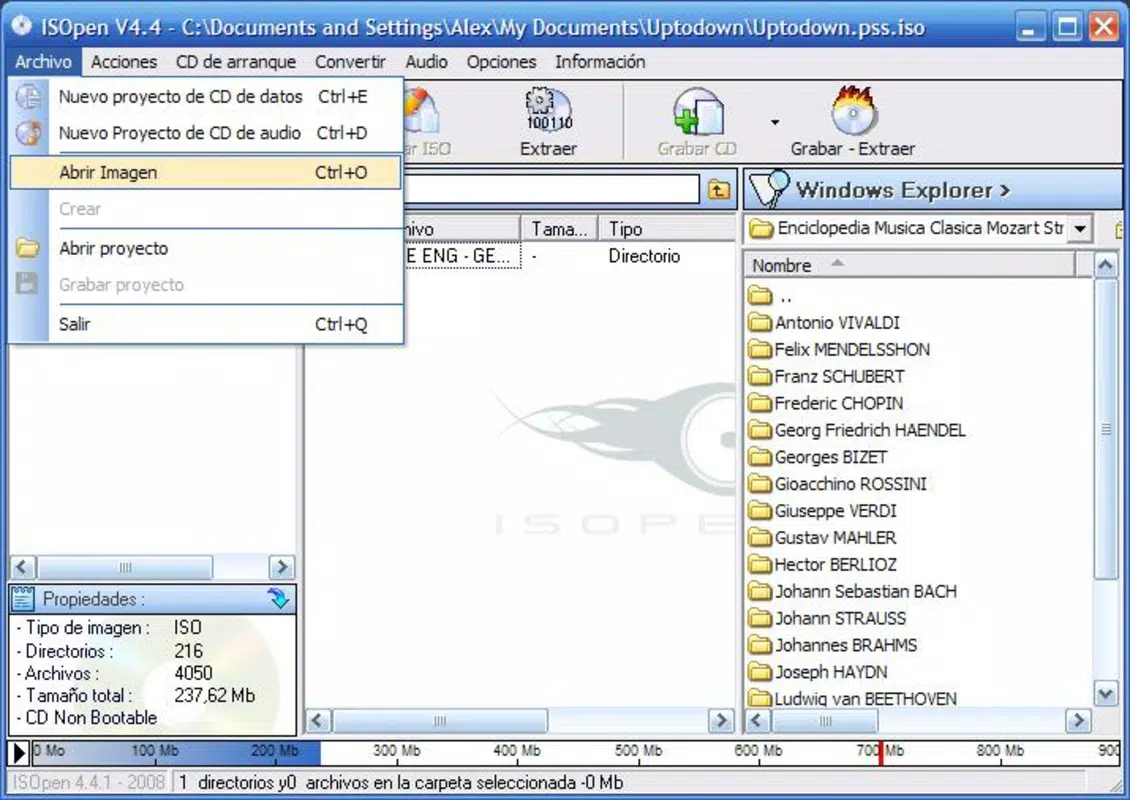Open the Convertir menu

coord(350,62)
